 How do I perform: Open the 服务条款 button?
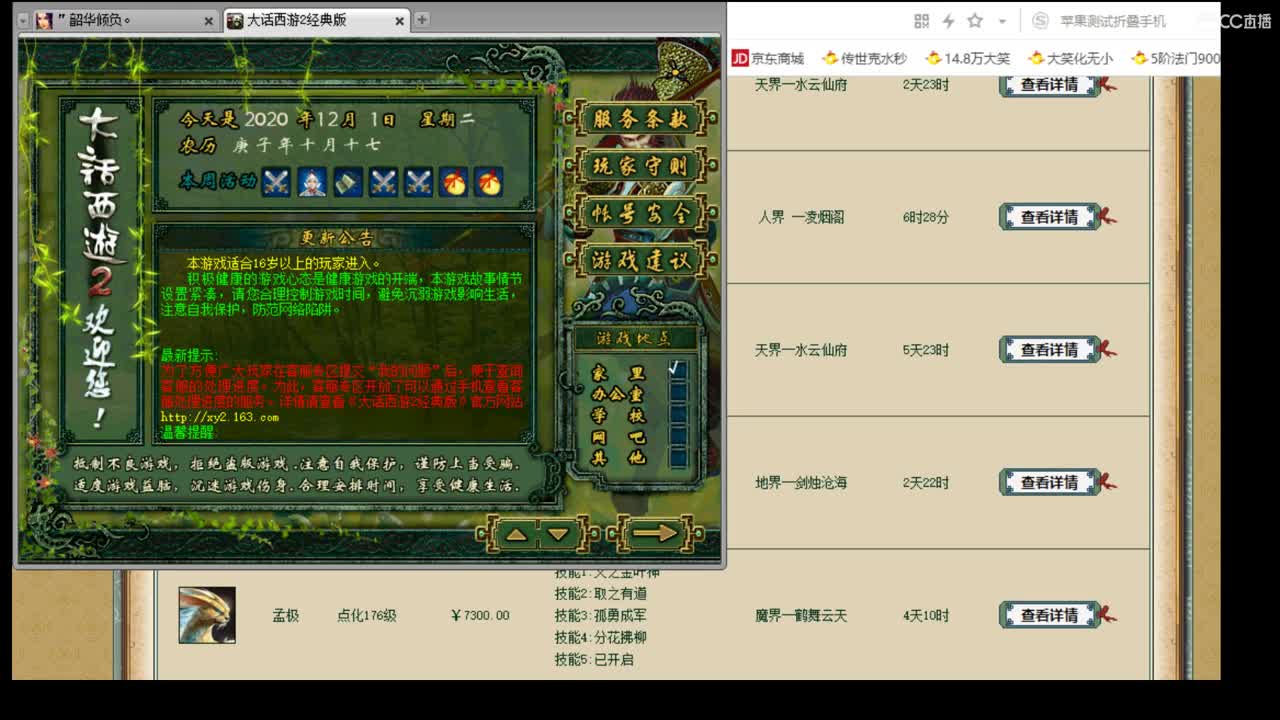(x=641, y=118)
